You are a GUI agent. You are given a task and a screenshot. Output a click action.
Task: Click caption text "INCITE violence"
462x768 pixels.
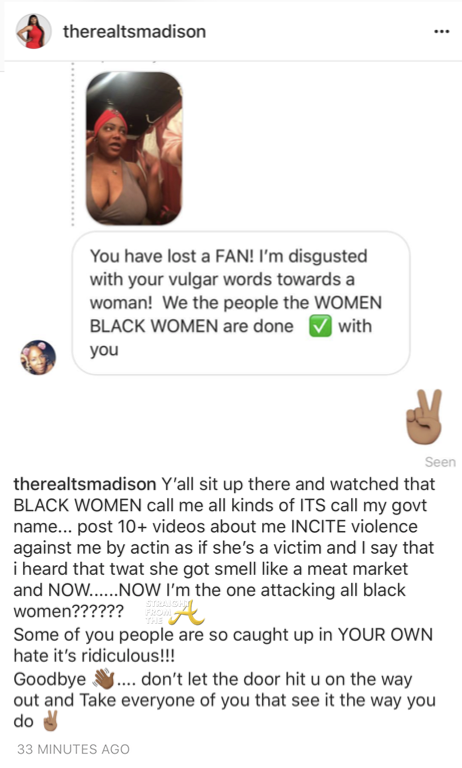pyautogui.click(x=354, y=527)
